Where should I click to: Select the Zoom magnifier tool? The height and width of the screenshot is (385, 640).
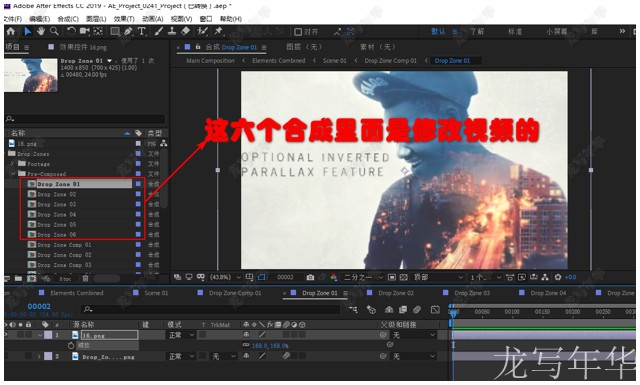[54, 31]
